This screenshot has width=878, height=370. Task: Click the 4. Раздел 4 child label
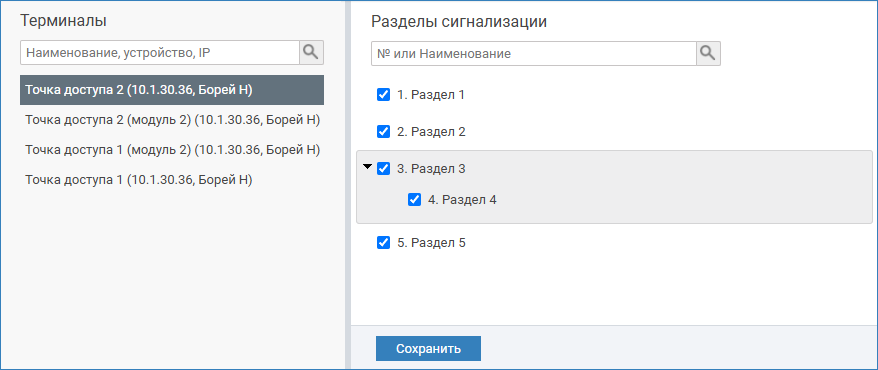pos(463,199)
